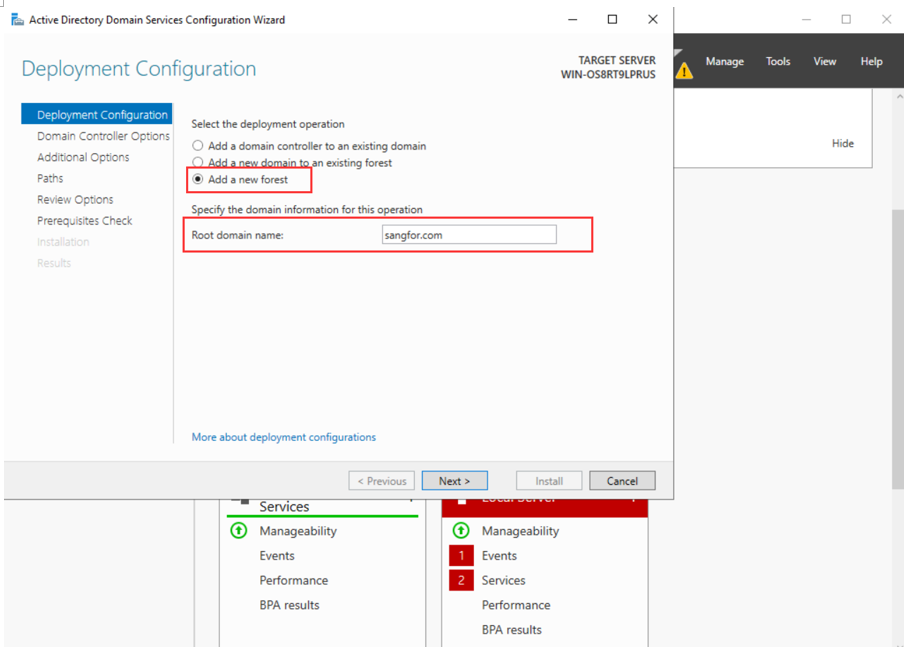Click the red Events badge showing 1

pos(461,556)
